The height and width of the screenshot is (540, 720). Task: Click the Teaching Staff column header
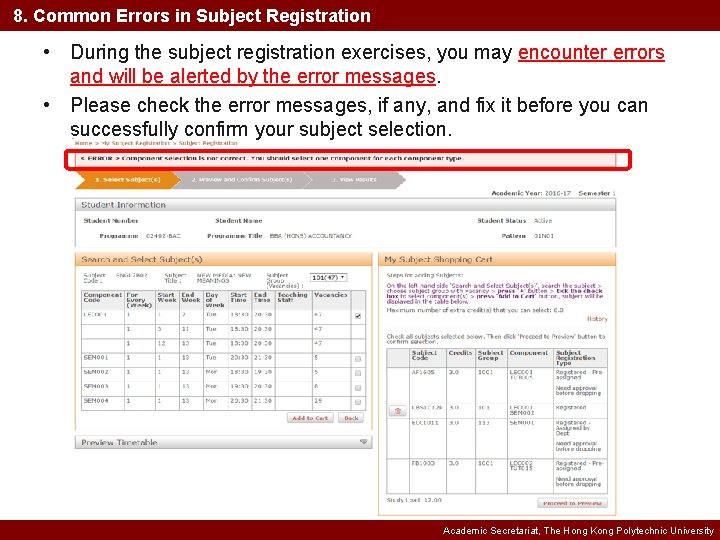point(292,298)
